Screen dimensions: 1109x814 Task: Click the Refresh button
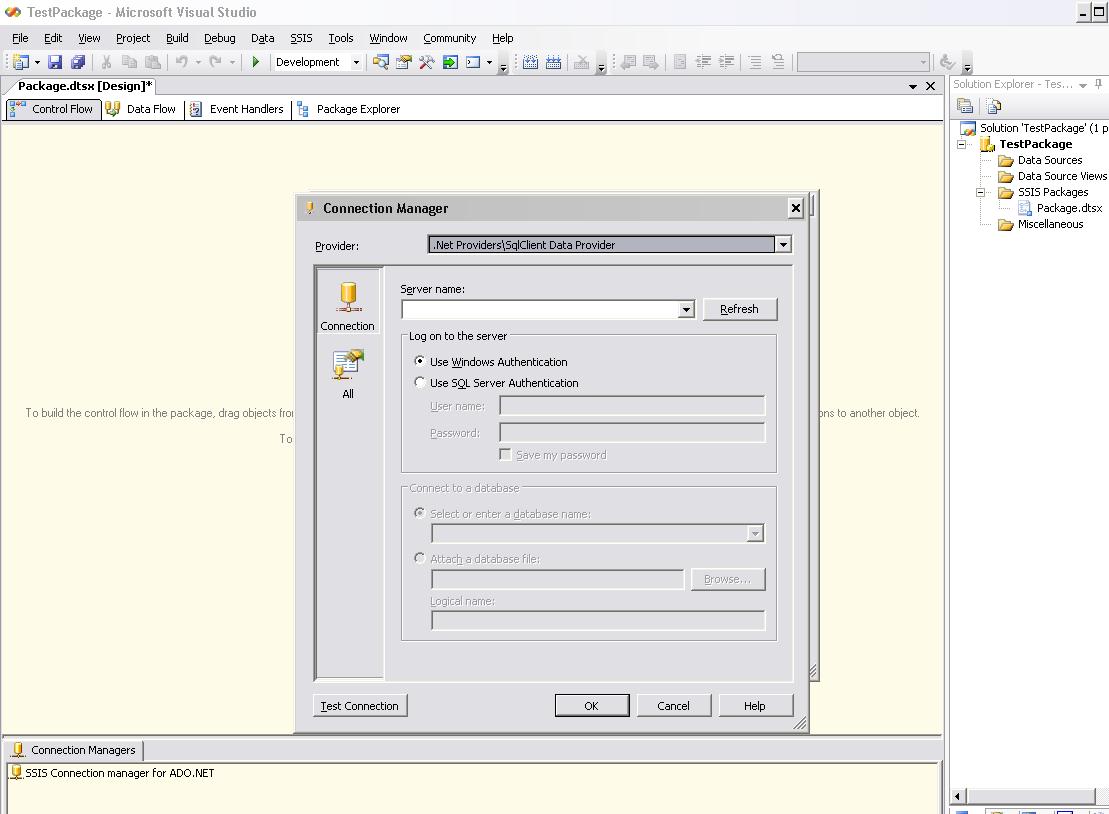pos(740,309)
